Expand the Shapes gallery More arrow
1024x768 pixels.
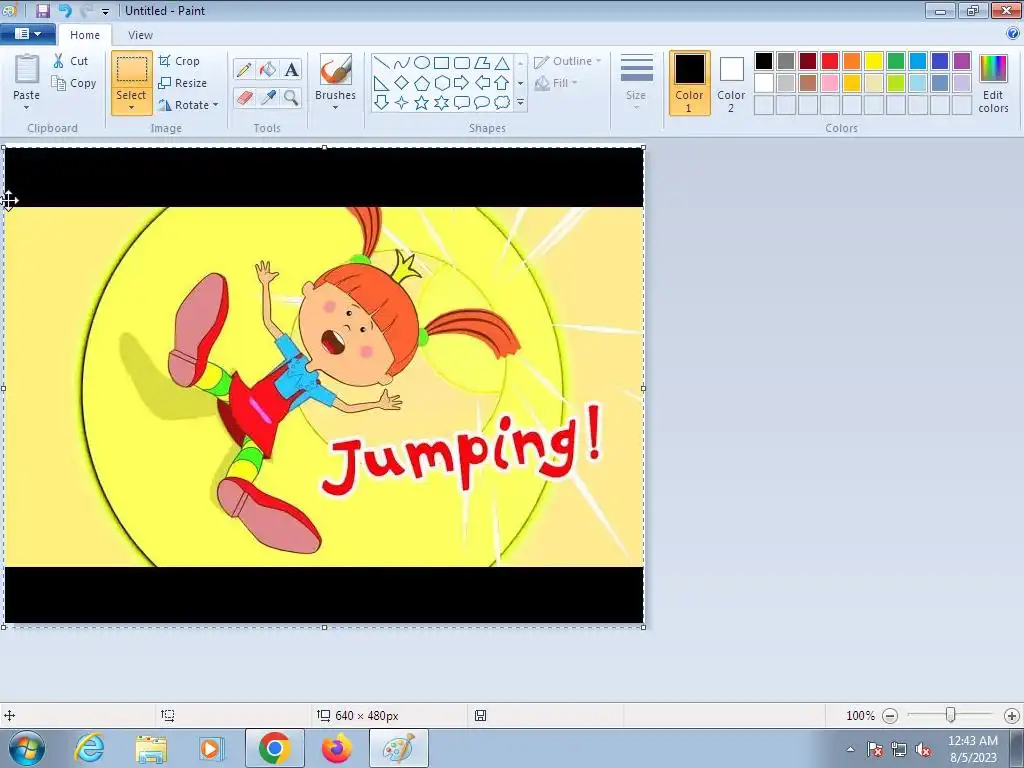click(x=520, y=103)
